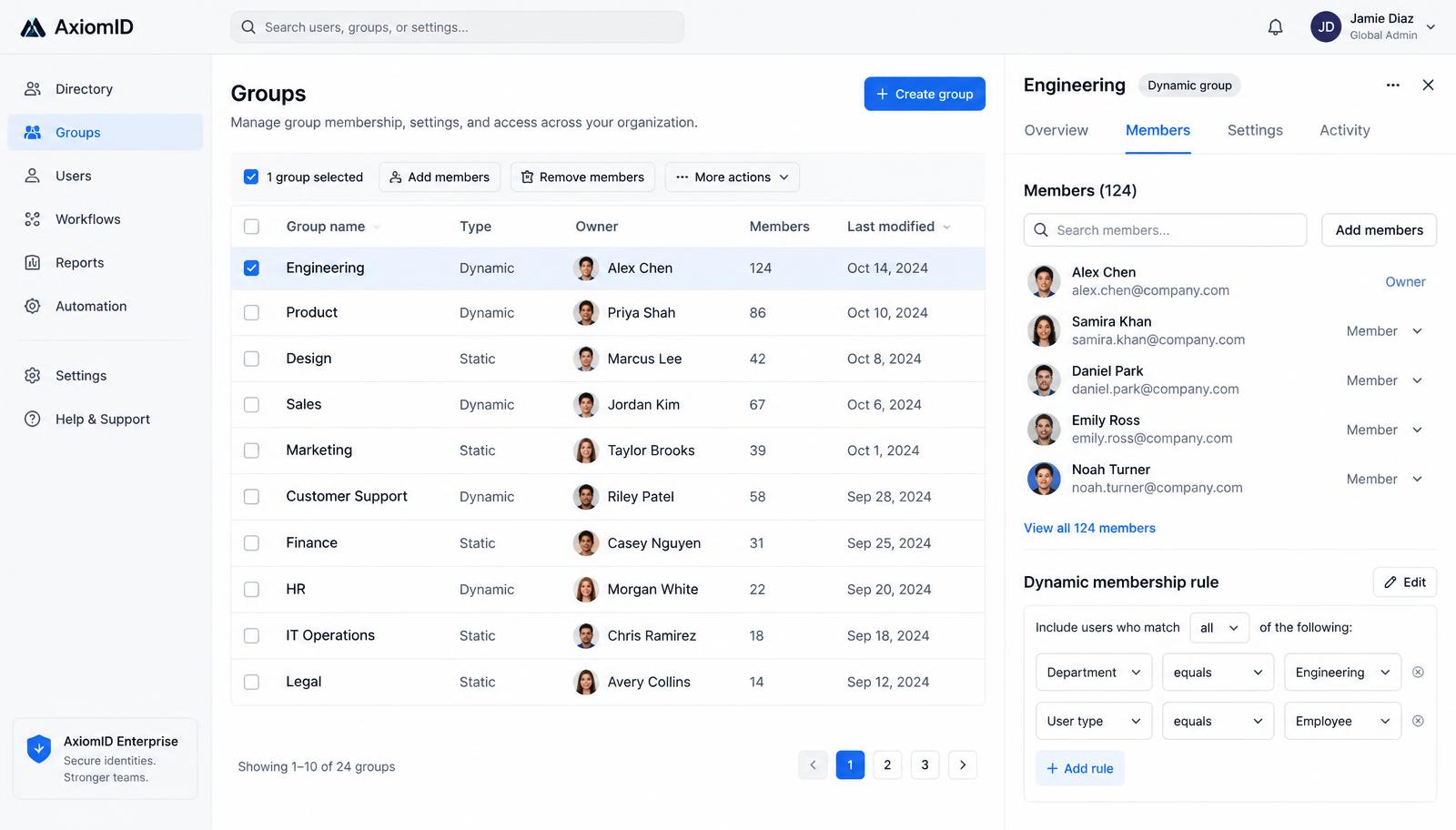
Task: Click the Reports sidebar icon
Action: pyautogui.click(x=33, y=263)
